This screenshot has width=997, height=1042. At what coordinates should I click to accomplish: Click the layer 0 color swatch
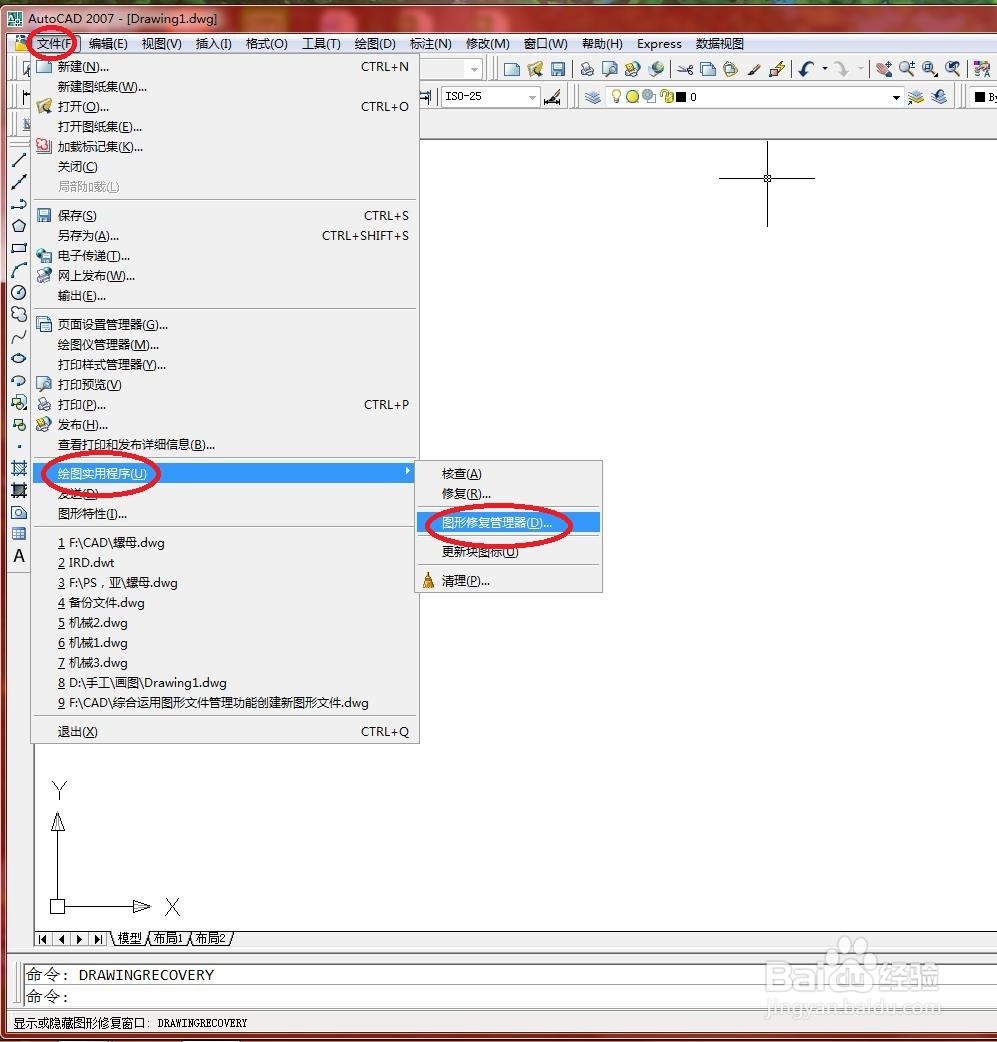(x=681, y=97)
